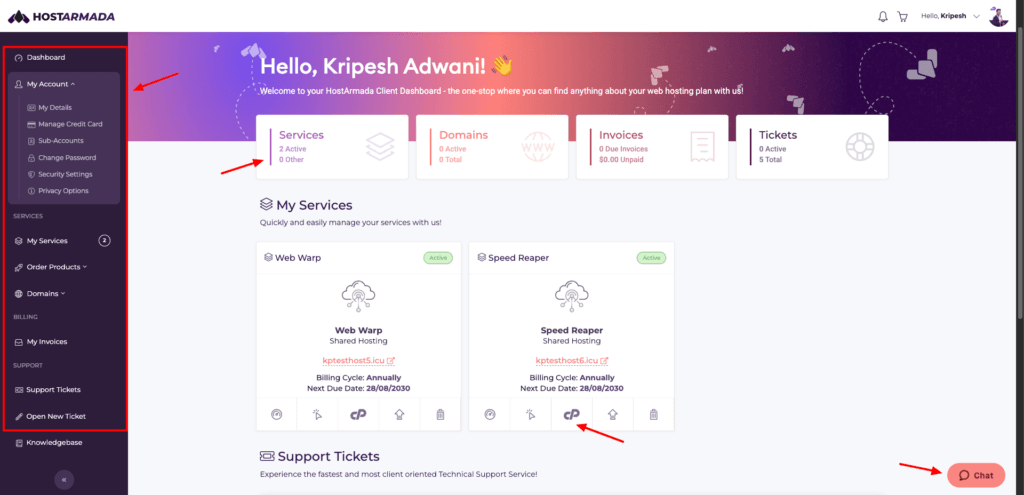Click the Tickets summary card

point(812,146)
